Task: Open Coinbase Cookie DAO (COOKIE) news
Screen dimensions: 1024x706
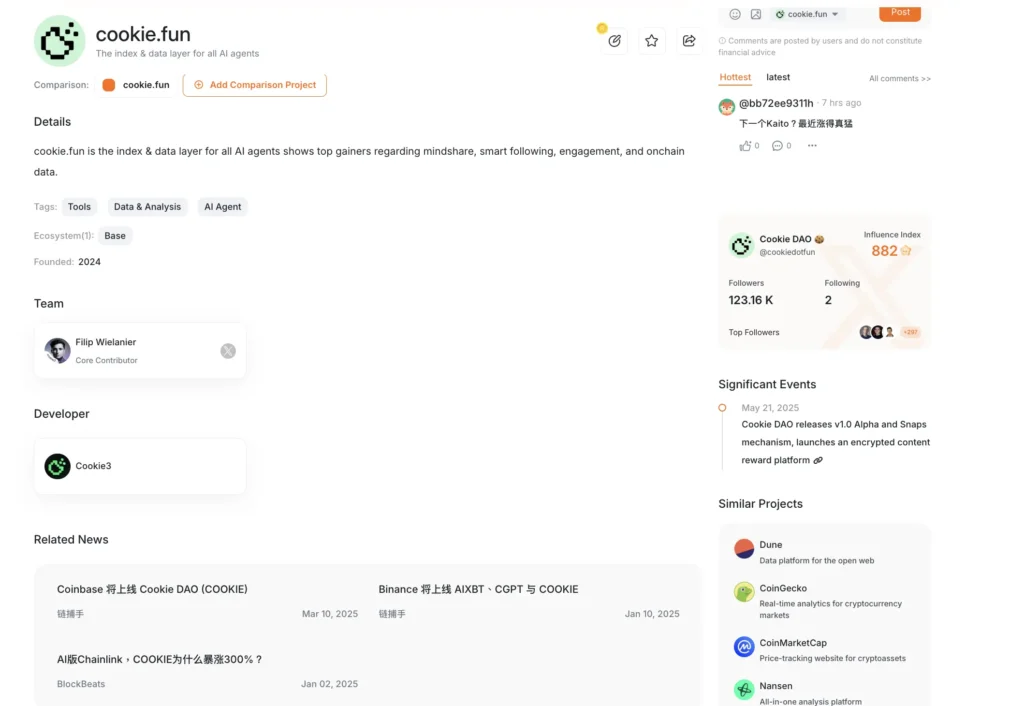Action: 152,590
